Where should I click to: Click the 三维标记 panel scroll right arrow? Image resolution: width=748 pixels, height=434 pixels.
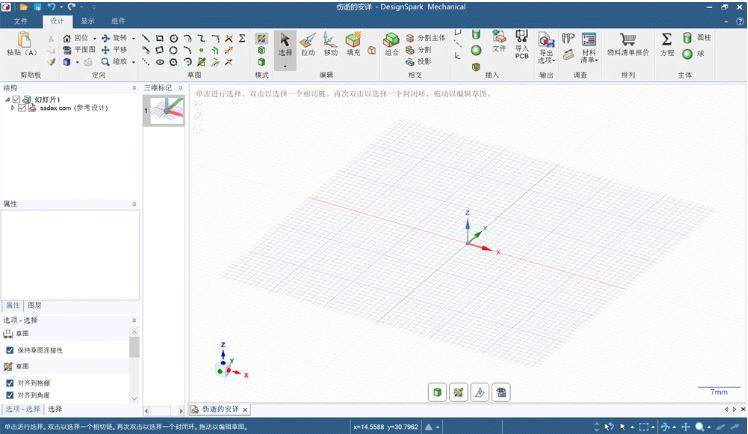coord(181,411)
